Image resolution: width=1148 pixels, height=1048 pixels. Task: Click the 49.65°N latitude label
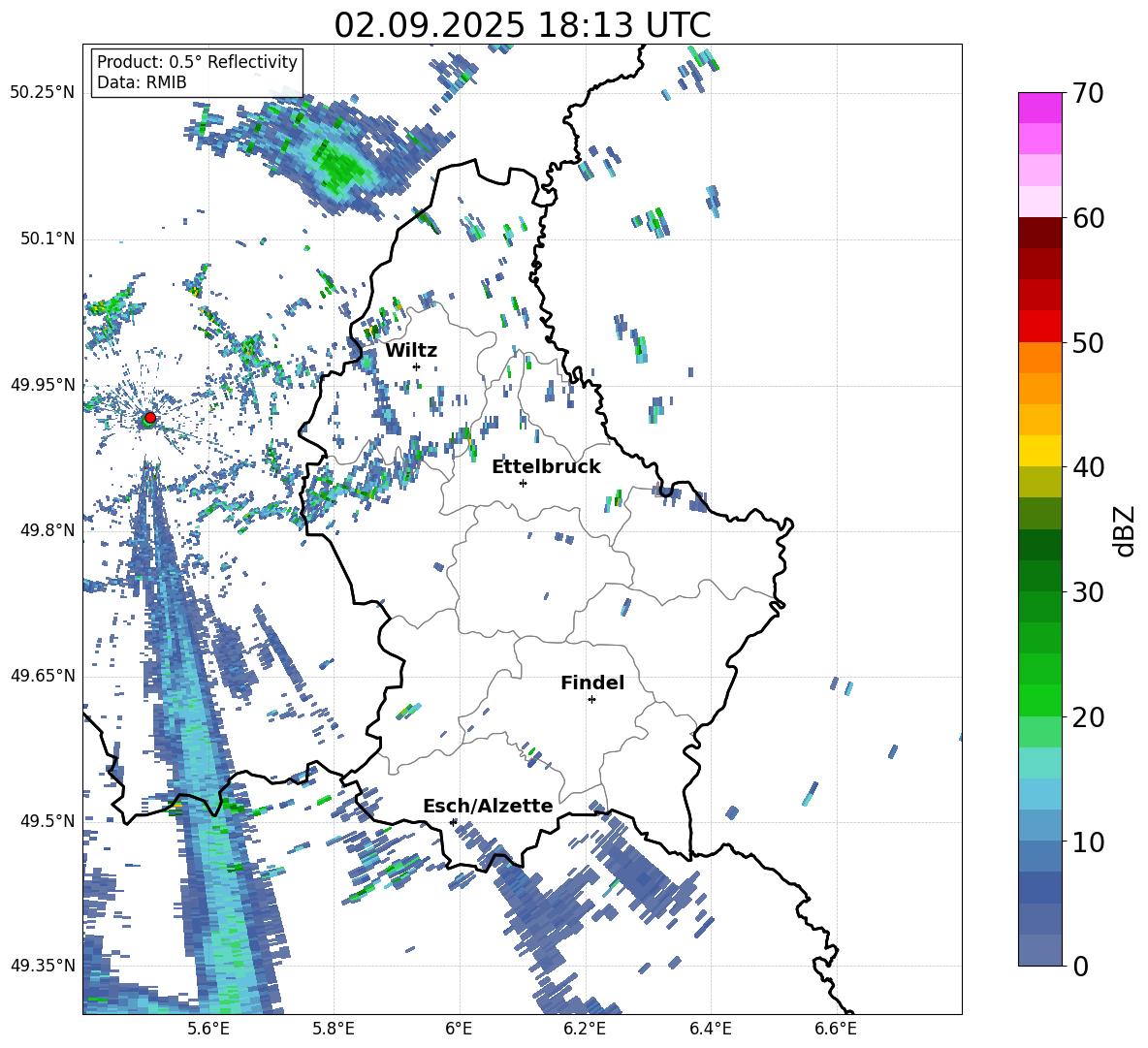pos(43,676)
